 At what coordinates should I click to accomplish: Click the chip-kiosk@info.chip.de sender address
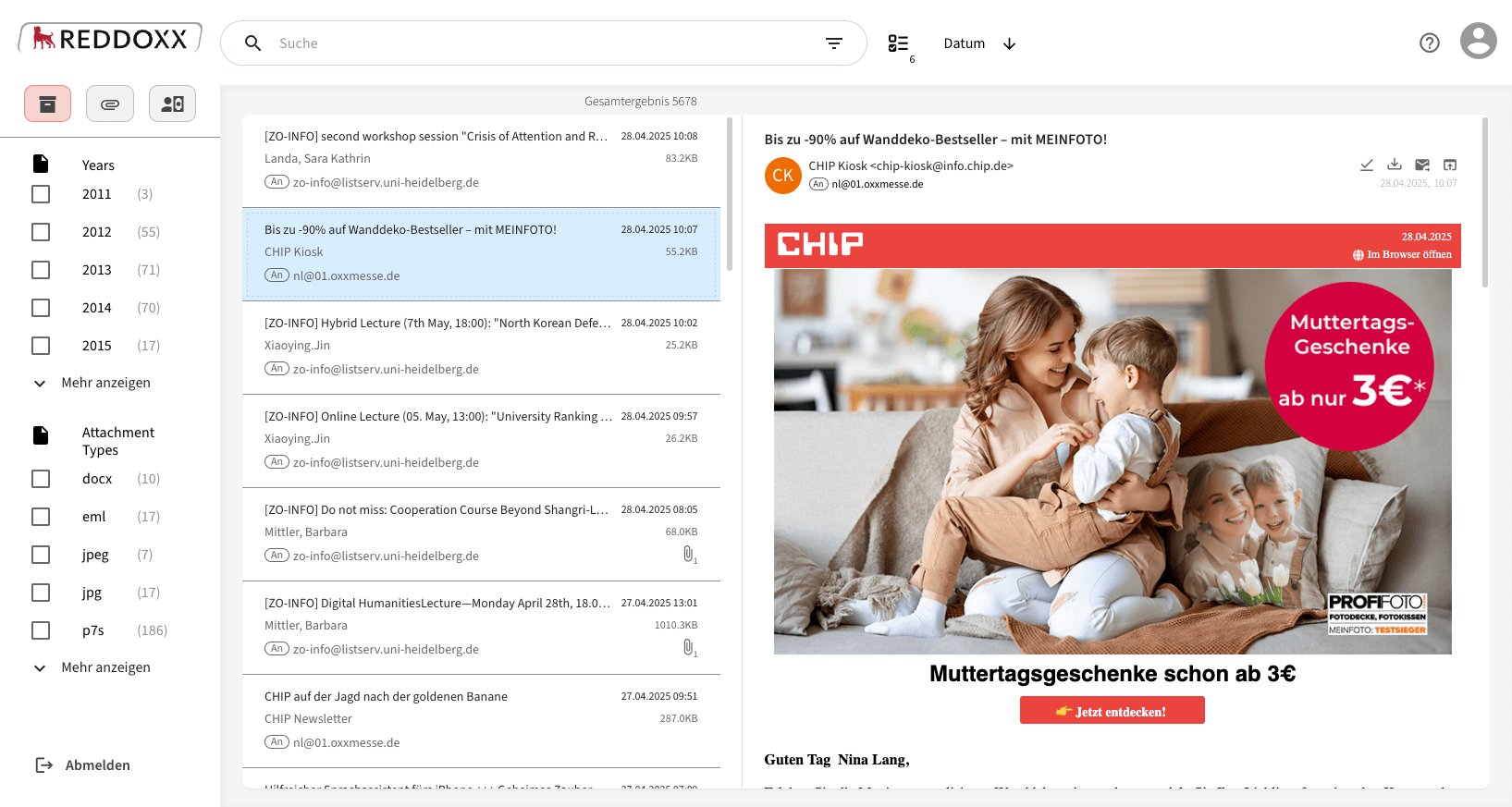941,166
